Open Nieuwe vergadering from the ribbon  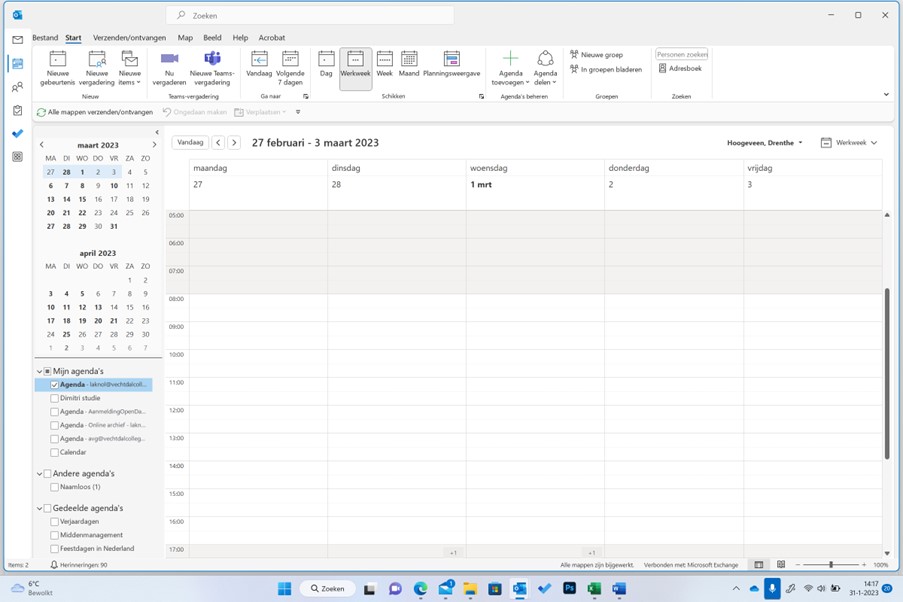coord(97,69)
